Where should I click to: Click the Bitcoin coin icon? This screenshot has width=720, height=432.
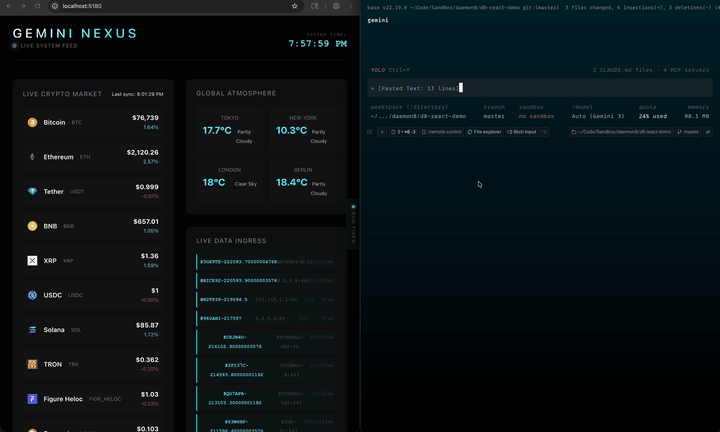[x=32, y=122]
